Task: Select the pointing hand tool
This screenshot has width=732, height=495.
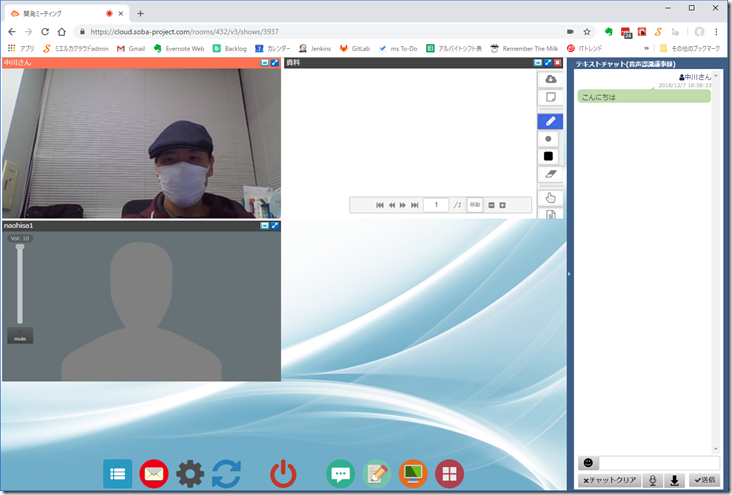Action: point(550,198)
